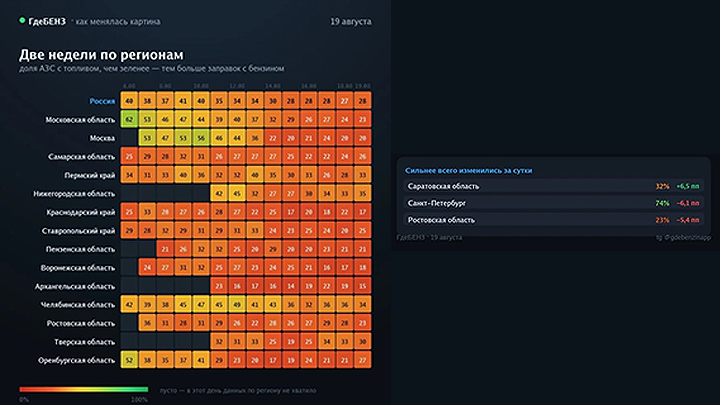Click the 74% value for Санкт-Петербург

[662, 203]
